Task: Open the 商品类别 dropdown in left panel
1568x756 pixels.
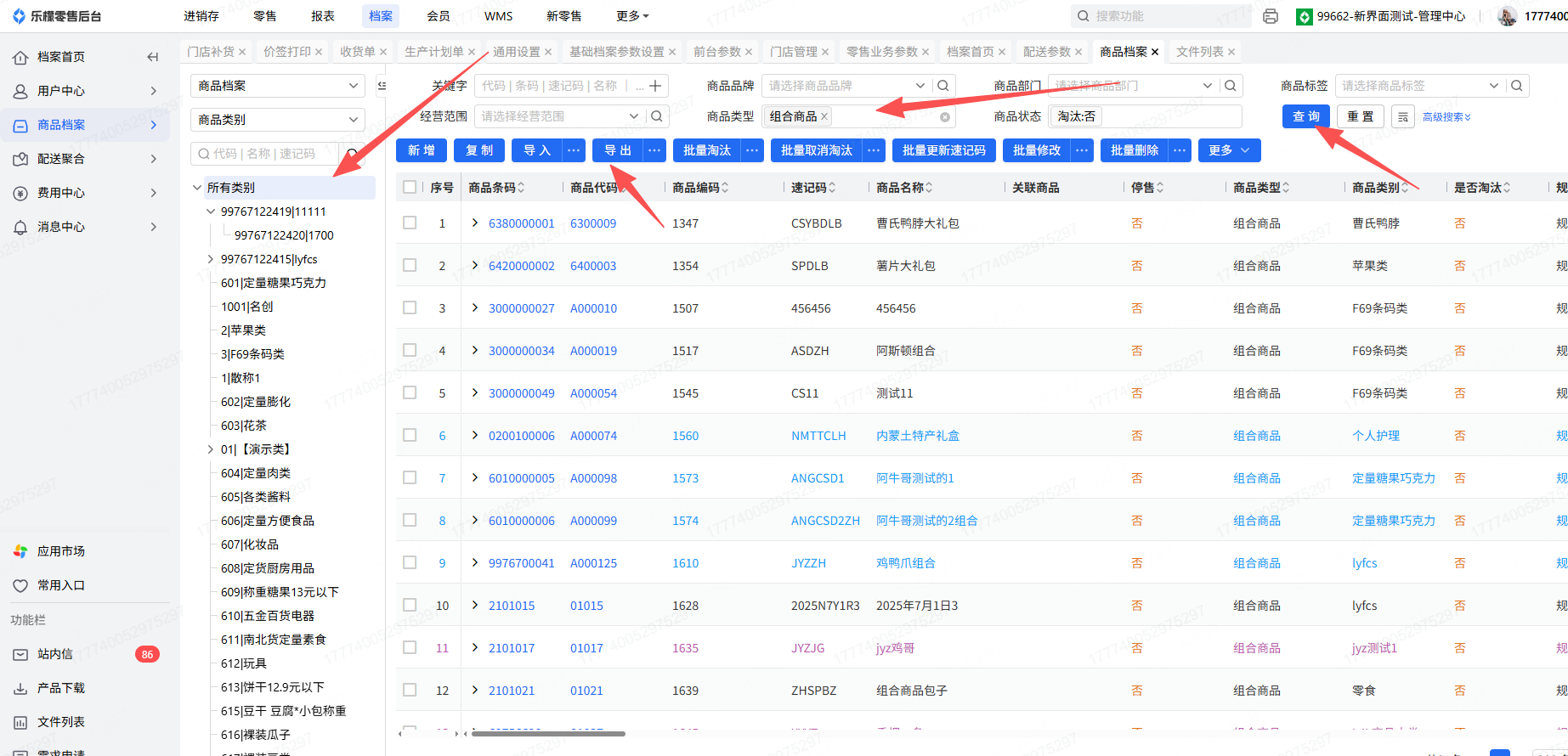Action: click(x=277, y=120)
